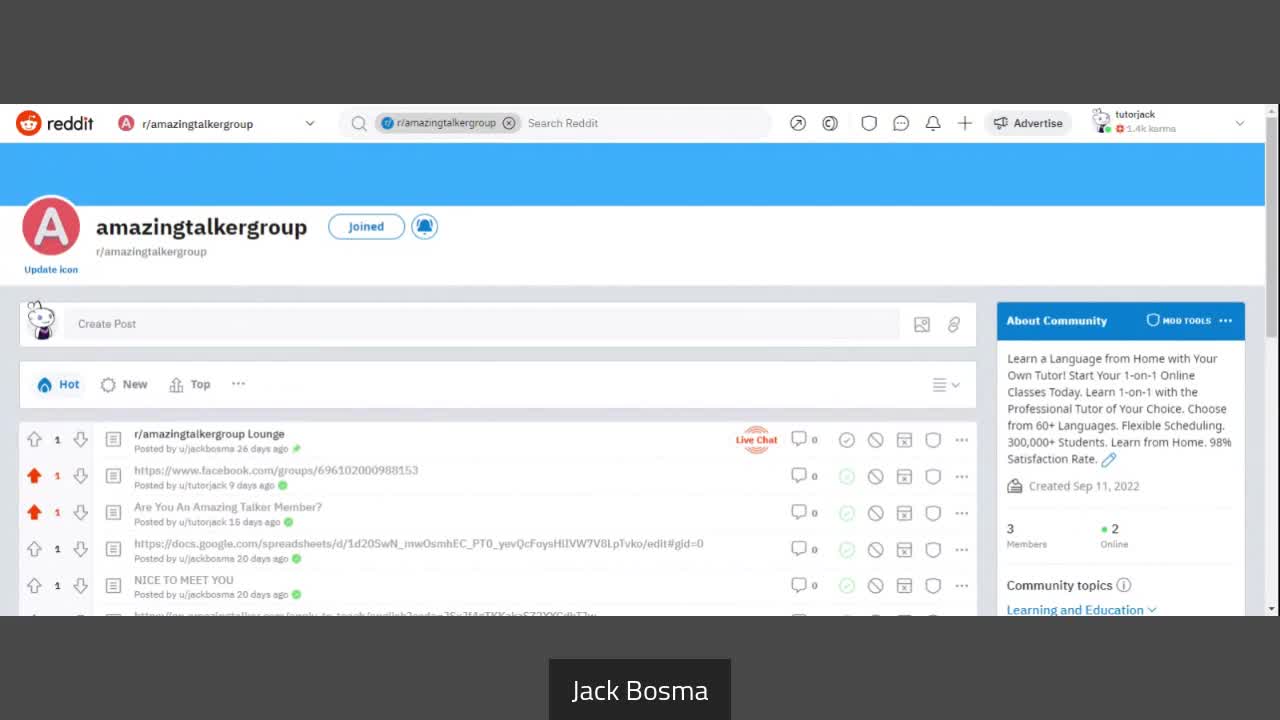Open mod shield on the Lounge post
This screenshot has height=720, width=1280.
(933, 440)
